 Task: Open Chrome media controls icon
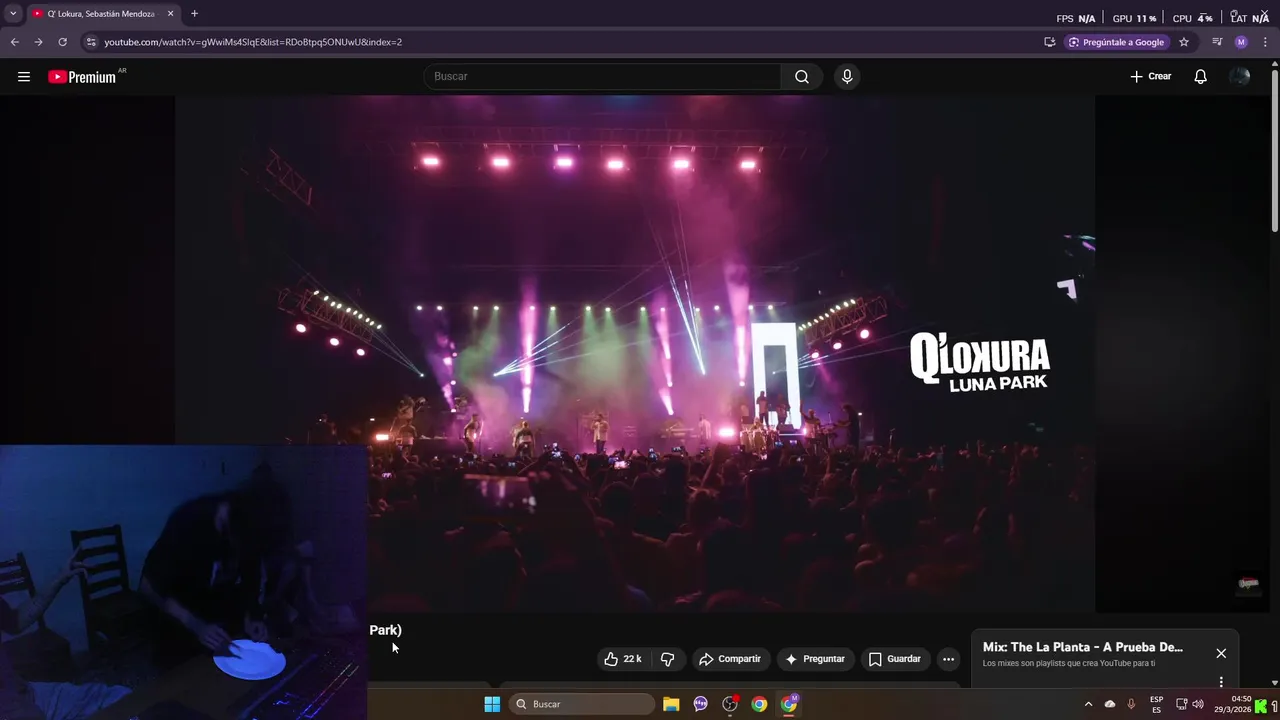pos(1217,42)
